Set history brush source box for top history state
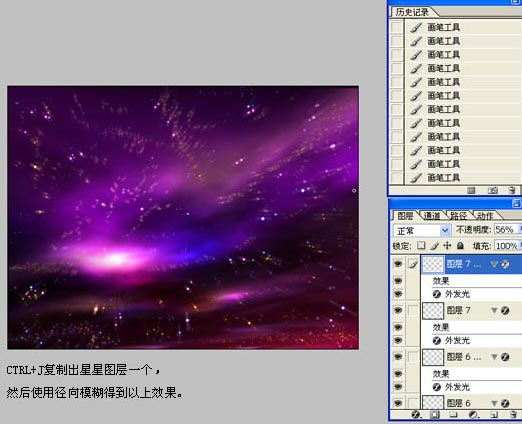 [397, 27]
